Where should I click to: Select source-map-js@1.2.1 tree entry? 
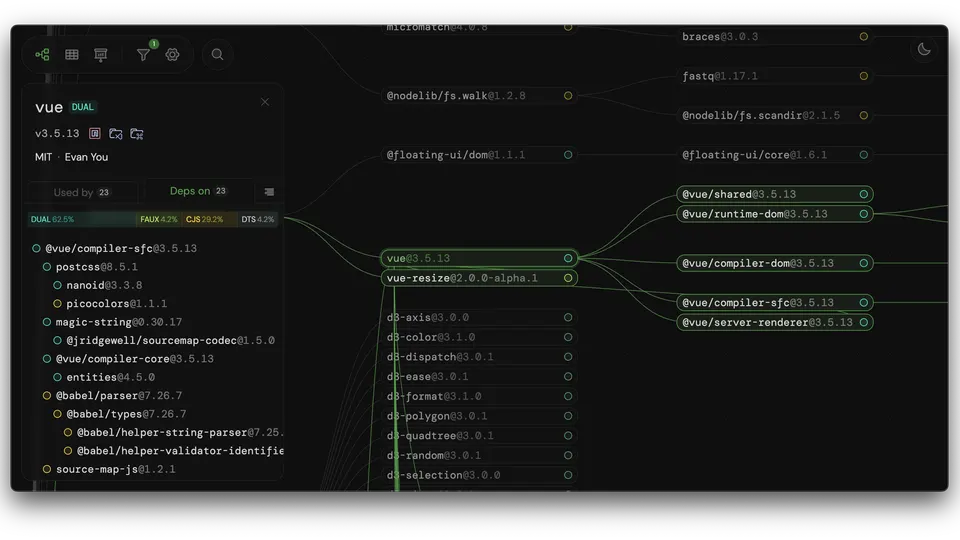(x=115, y=469)
